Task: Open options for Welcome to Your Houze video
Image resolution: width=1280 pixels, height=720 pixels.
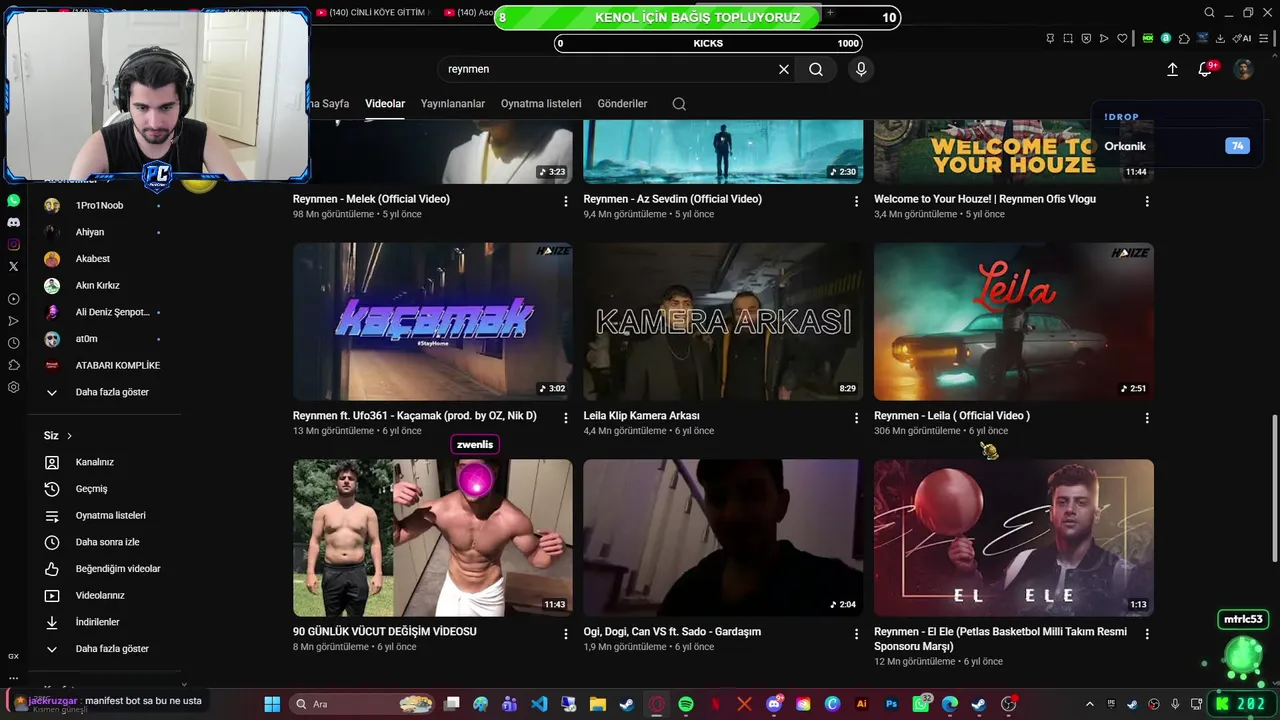Action: [x=1147, y=201]
